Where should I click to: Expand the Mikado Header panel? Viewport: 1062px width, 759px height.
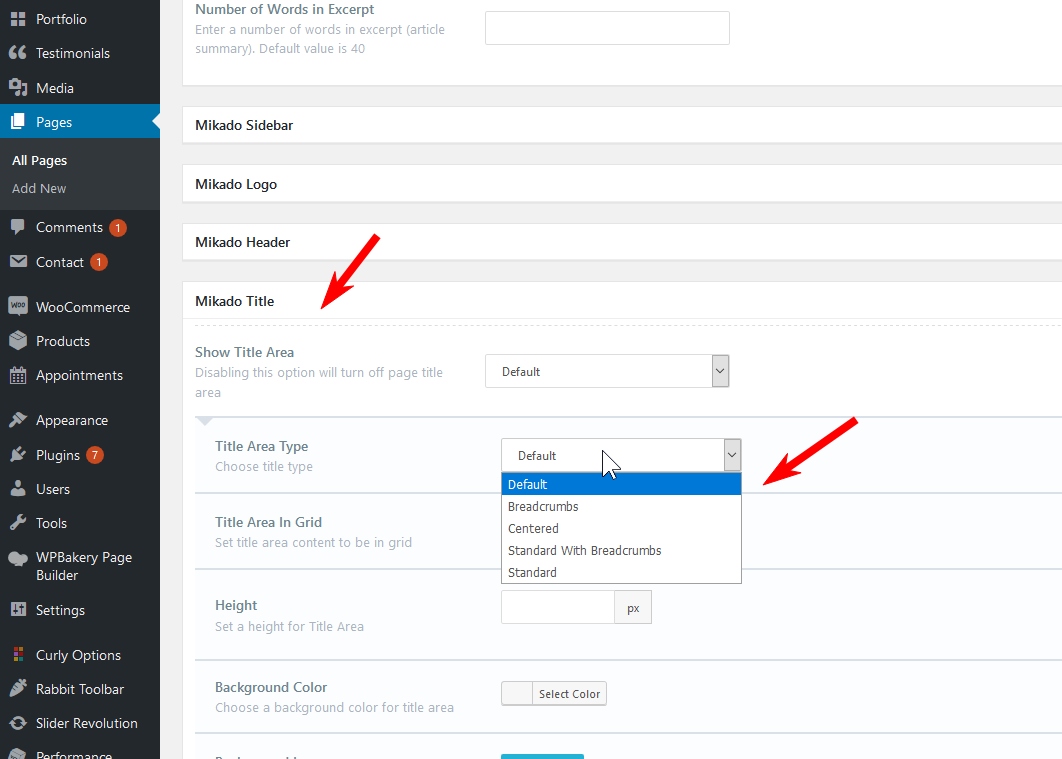click(622, 242)
